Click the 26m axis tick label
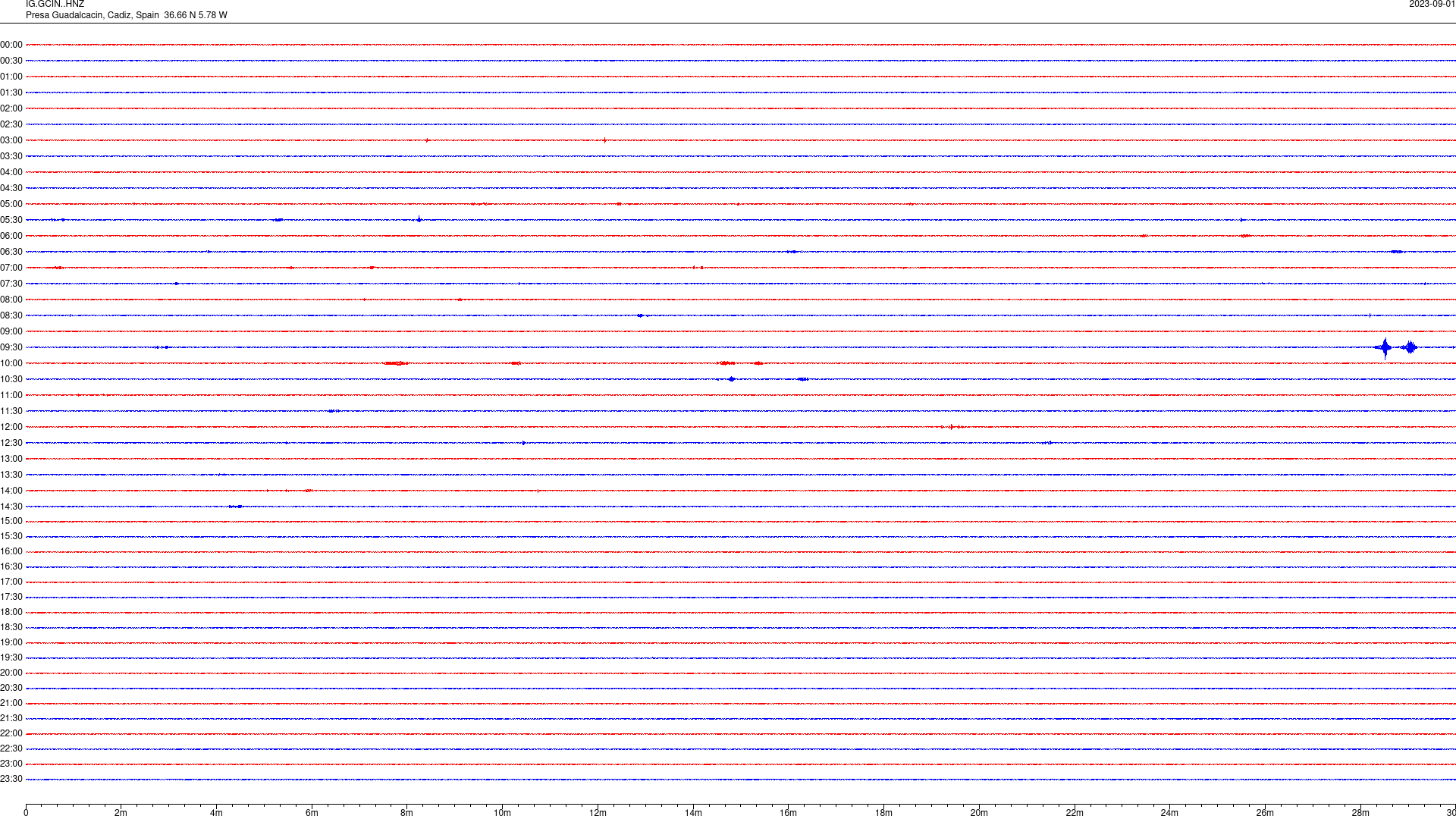The image size is (1456, 819). click(x=1265, y=813)
